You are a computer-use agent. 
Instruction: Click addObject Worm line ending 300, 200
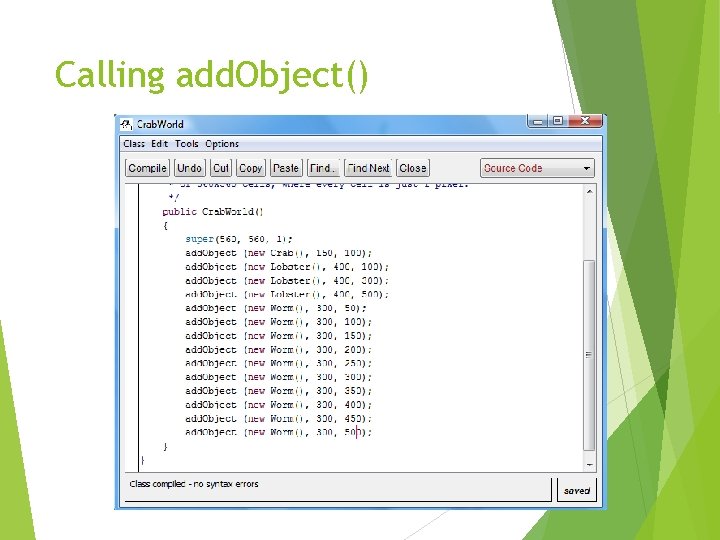point(278,349)
